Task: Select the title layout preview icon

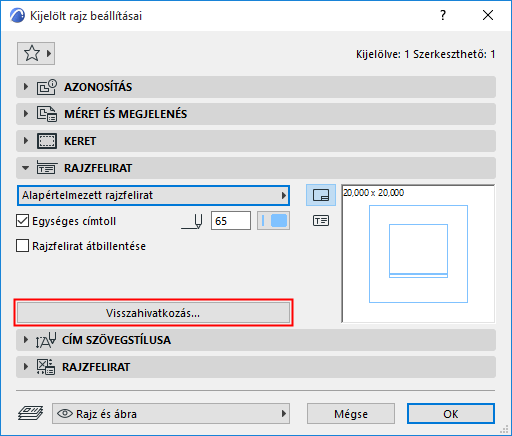Action: coord(321,195)
